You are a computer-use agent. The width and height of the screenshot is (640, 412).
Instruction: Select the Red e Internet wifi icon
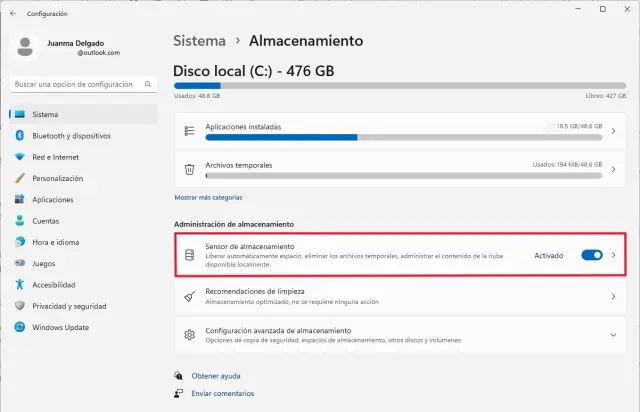[x=19, y=157]
